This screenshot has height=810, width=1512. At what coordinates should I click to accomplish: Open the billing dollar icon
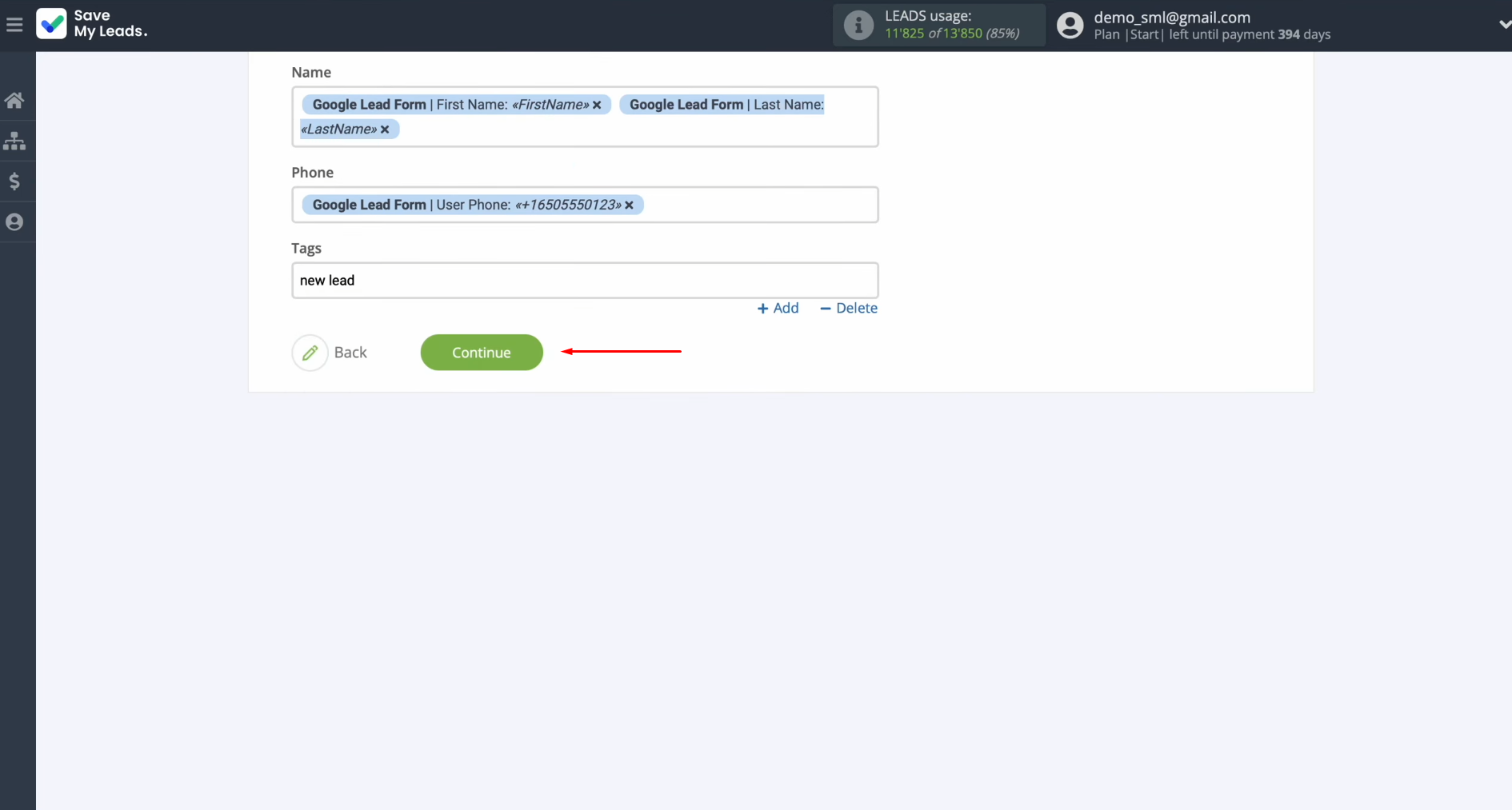(14, 182)
